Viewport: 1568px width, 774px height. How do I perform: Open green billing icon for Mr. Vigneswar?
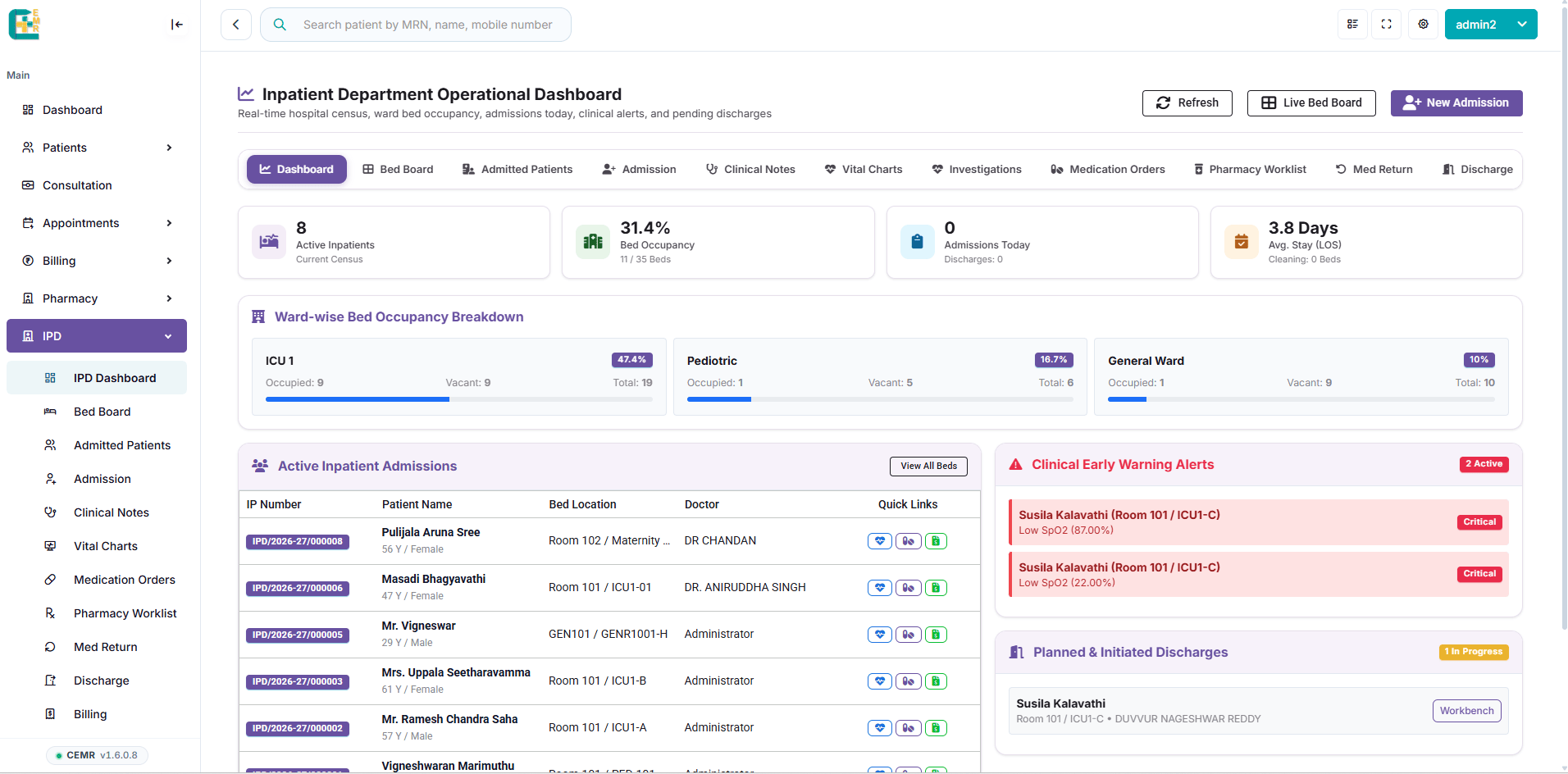[x=936, y=635]
